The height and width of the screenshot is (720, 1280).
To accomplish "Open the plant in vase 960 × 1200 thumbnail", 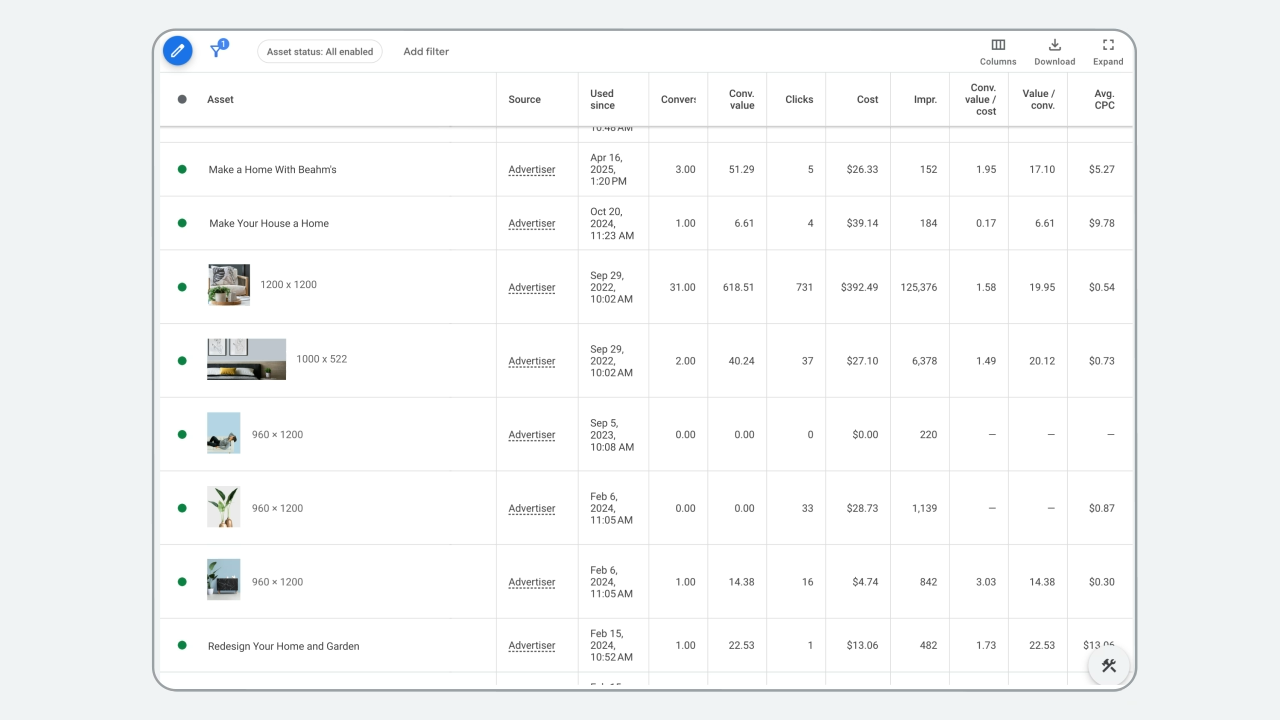I will click(223, 507).
